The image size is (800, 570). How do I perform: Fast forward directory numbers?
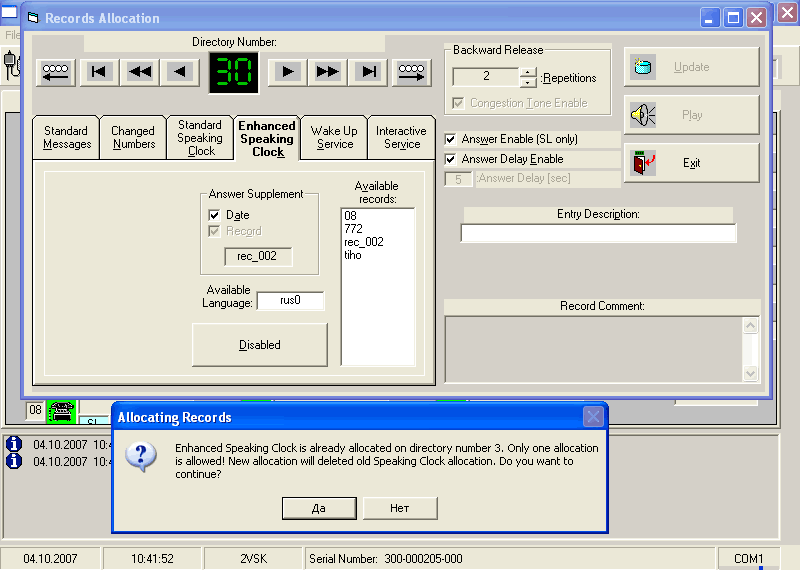[328, 71]
